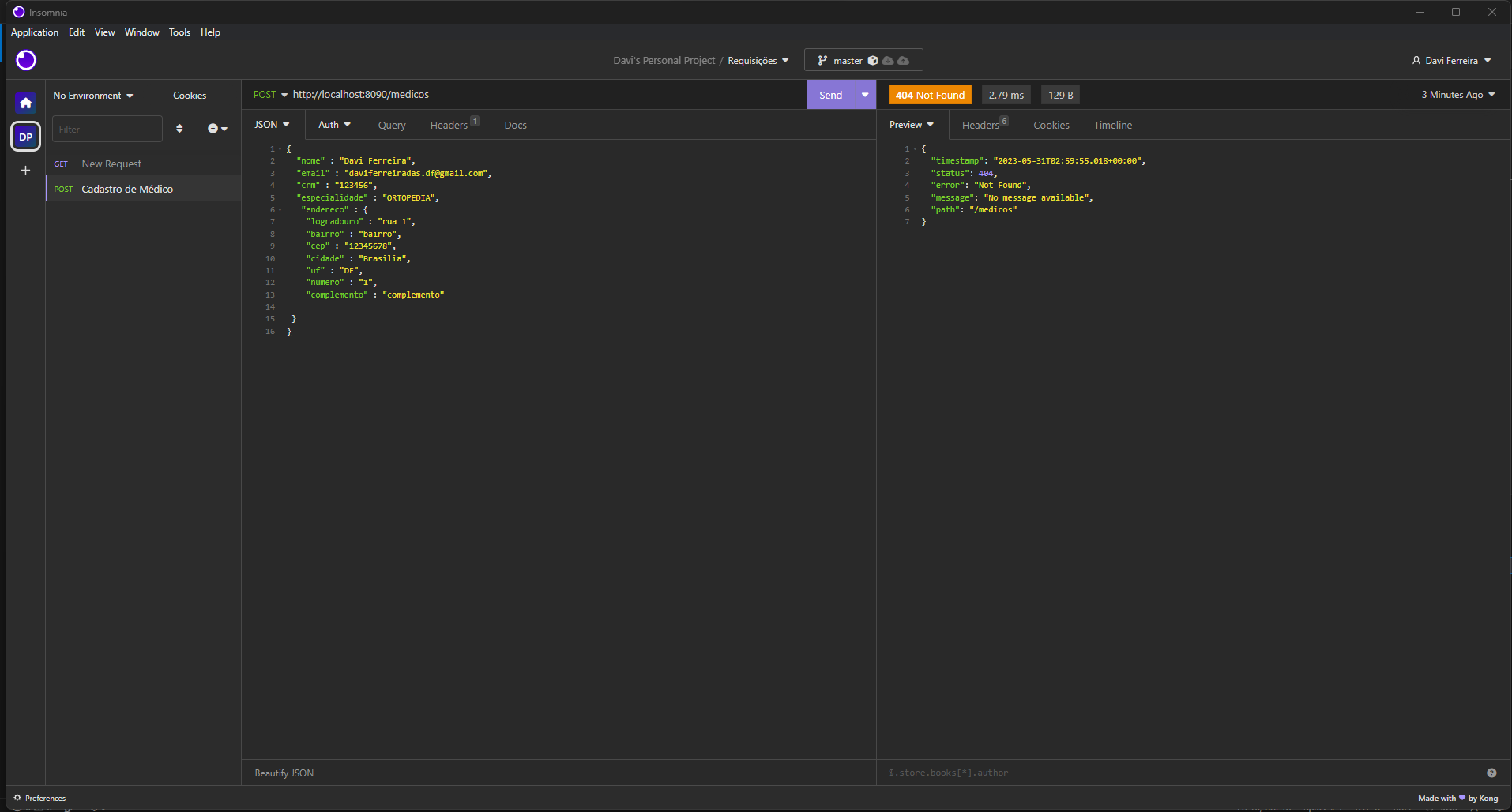Image resolution: width=1512 pixels, height=812 pixels.
Task: Collapse response JSON root fold arrow
Action: (x=915, y=149)
